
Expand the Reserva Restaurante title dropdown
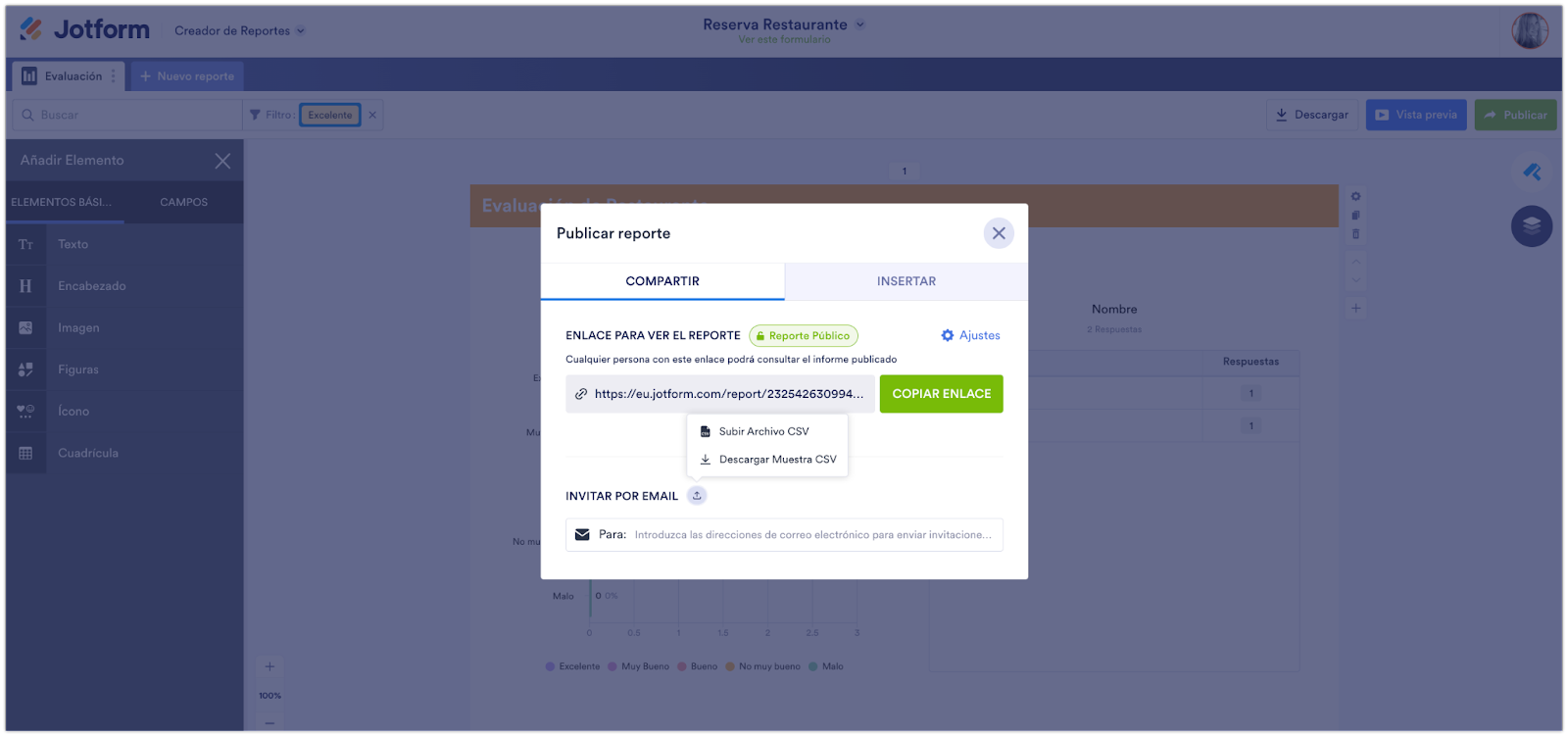859,25
